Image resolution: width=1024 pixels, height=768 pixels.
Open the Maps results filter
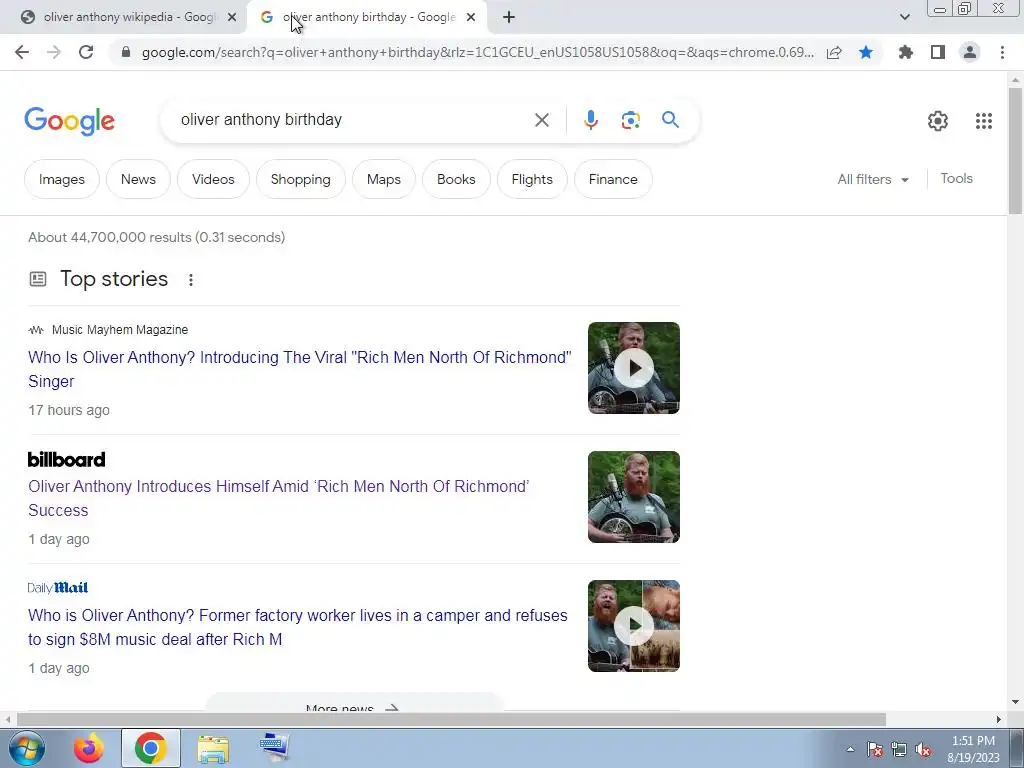[x=384, y=179]
